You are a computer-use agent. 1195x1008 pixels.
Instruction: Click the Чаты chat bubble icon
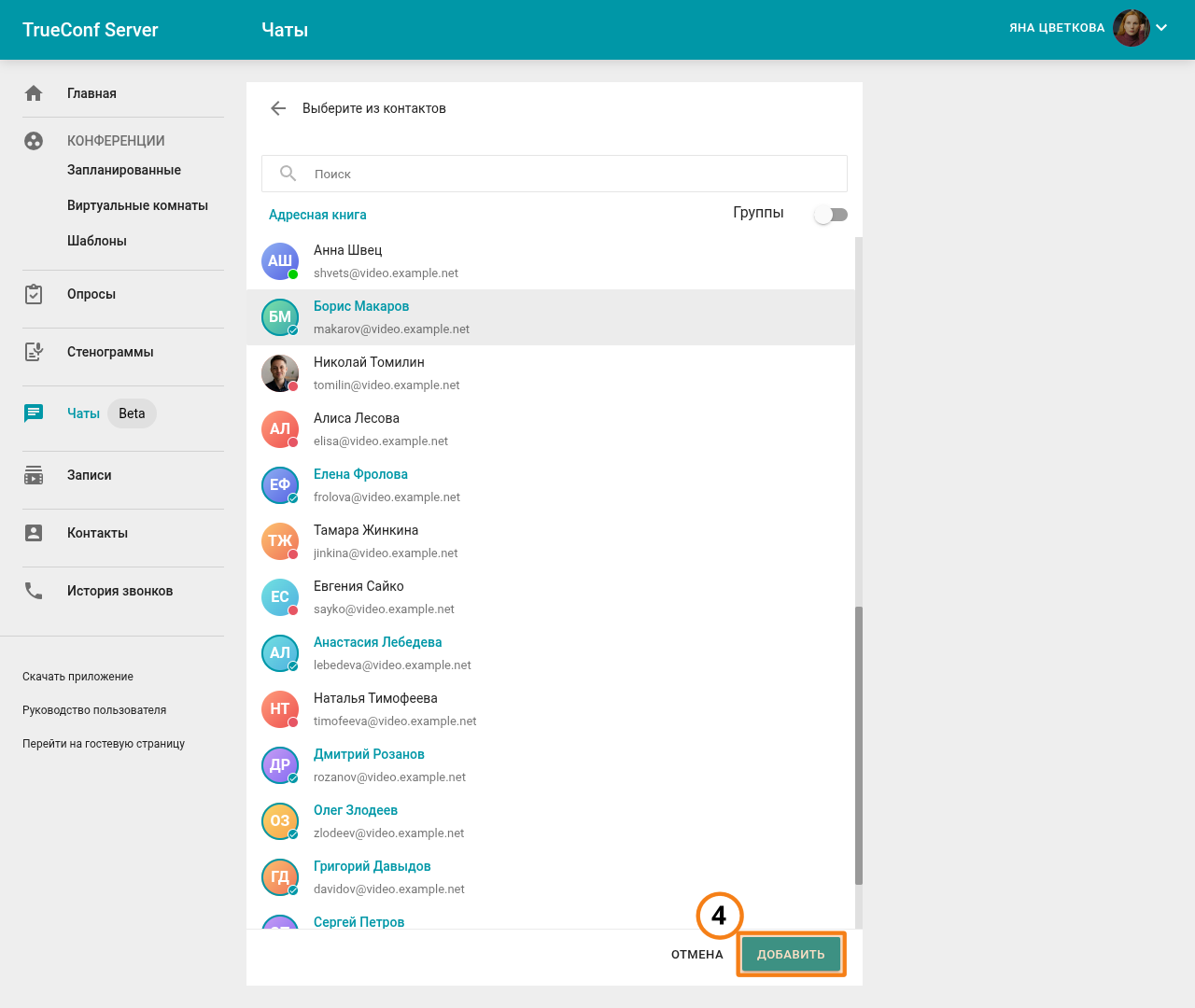coord(34,413)
